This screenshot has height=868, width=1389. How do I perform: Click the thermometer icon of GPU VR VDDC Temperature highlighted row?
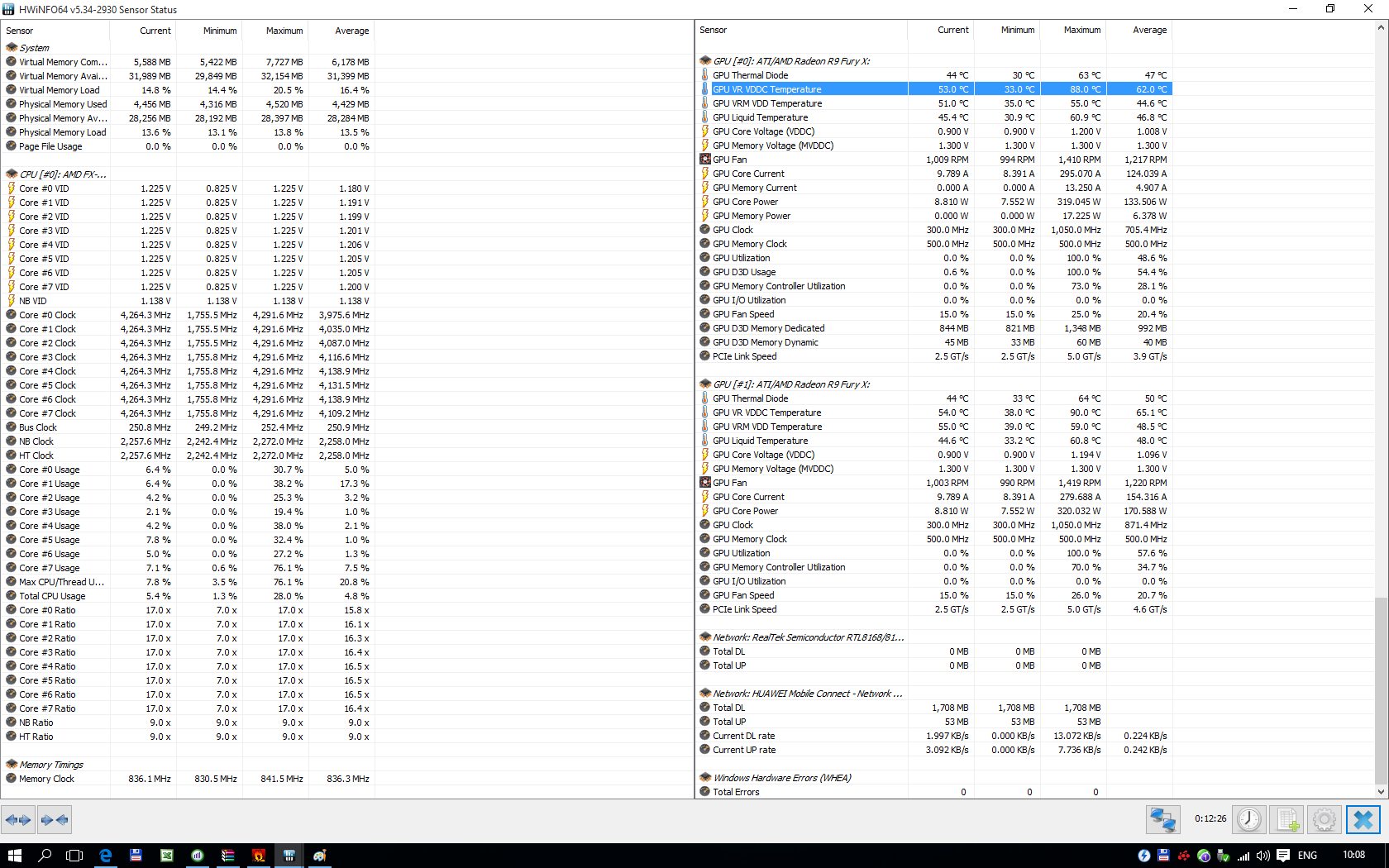pos(705,89)
